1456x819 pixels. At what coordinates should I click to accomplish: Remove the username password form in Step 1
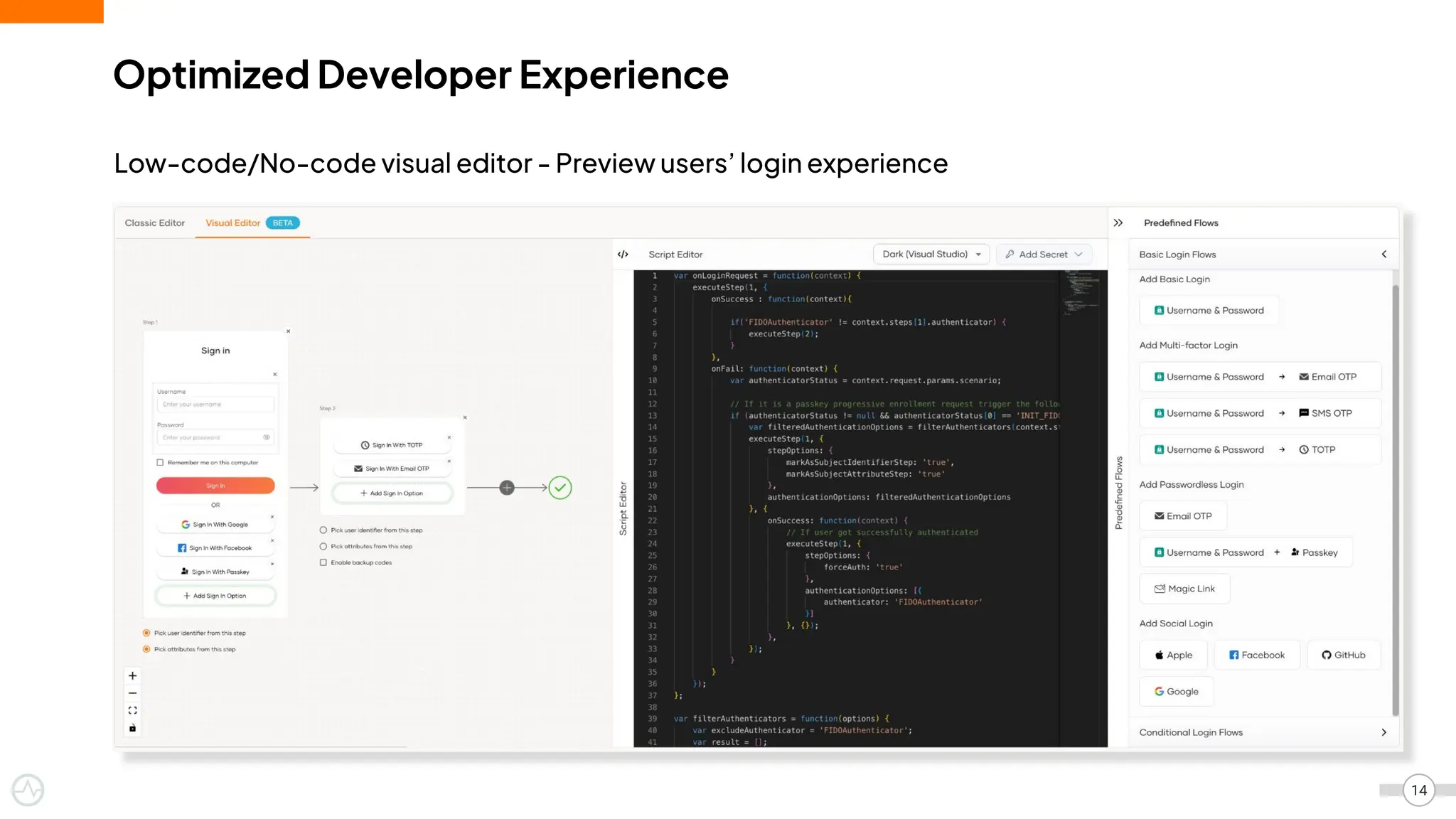coord(275,375)
